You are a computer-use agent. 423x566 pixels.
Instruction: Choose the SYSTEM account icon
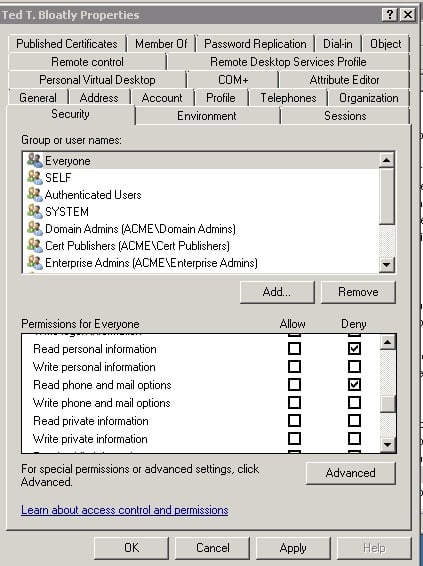[35, 211]
